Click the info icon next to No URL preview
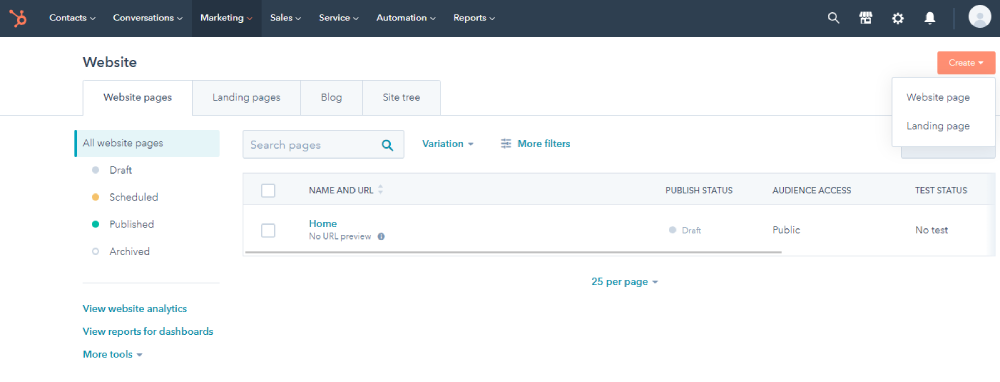 (x=381, y=237)
